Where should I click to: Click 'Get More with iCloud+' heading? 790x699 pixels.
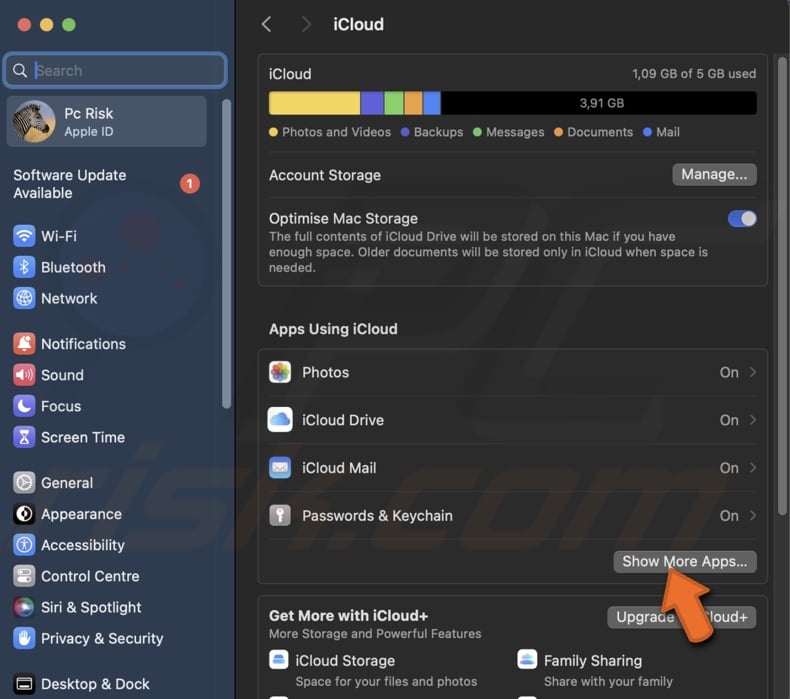[348, 616]
